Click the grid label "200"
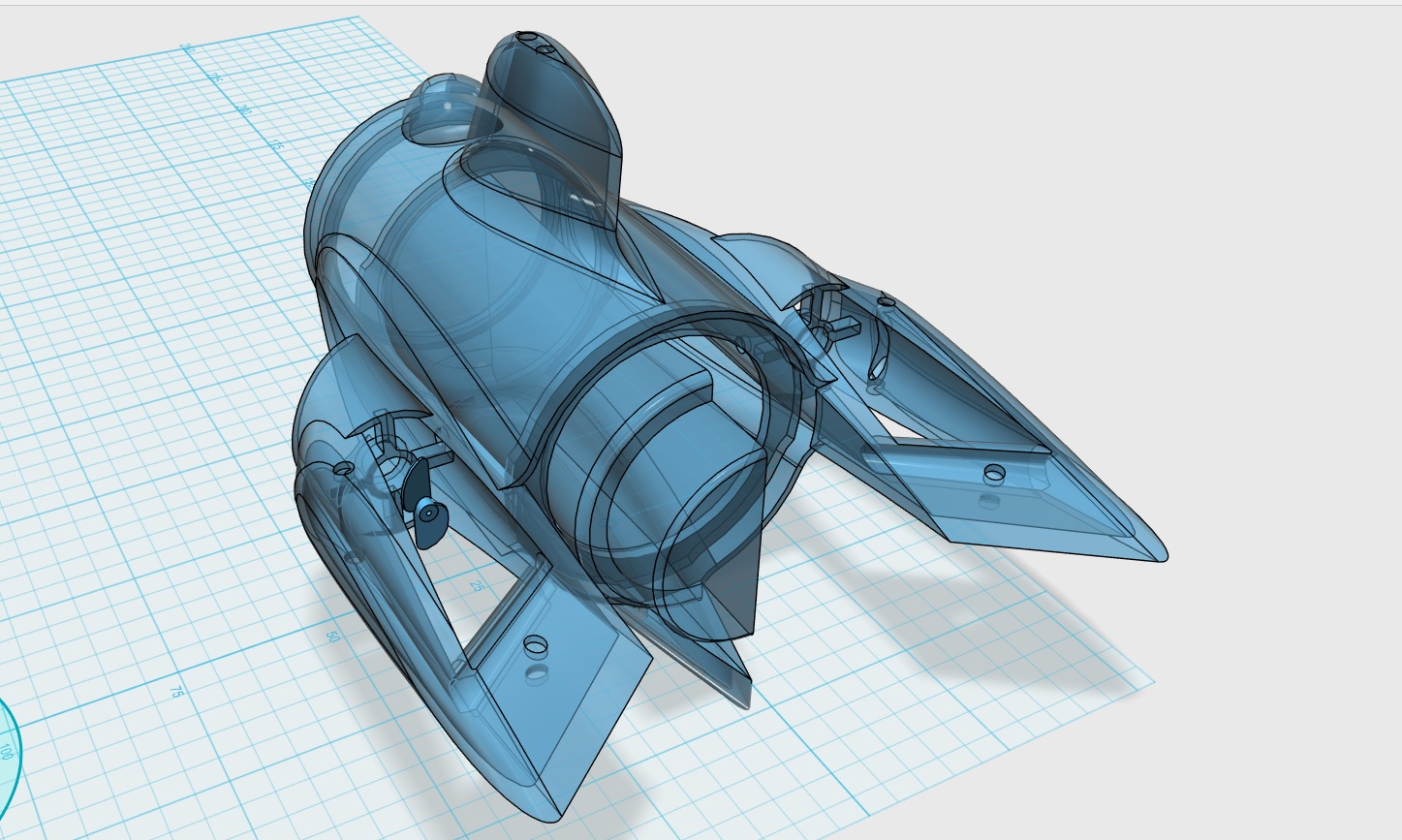The width and height of the screenshot is (1402, 840). pos(245,110)
